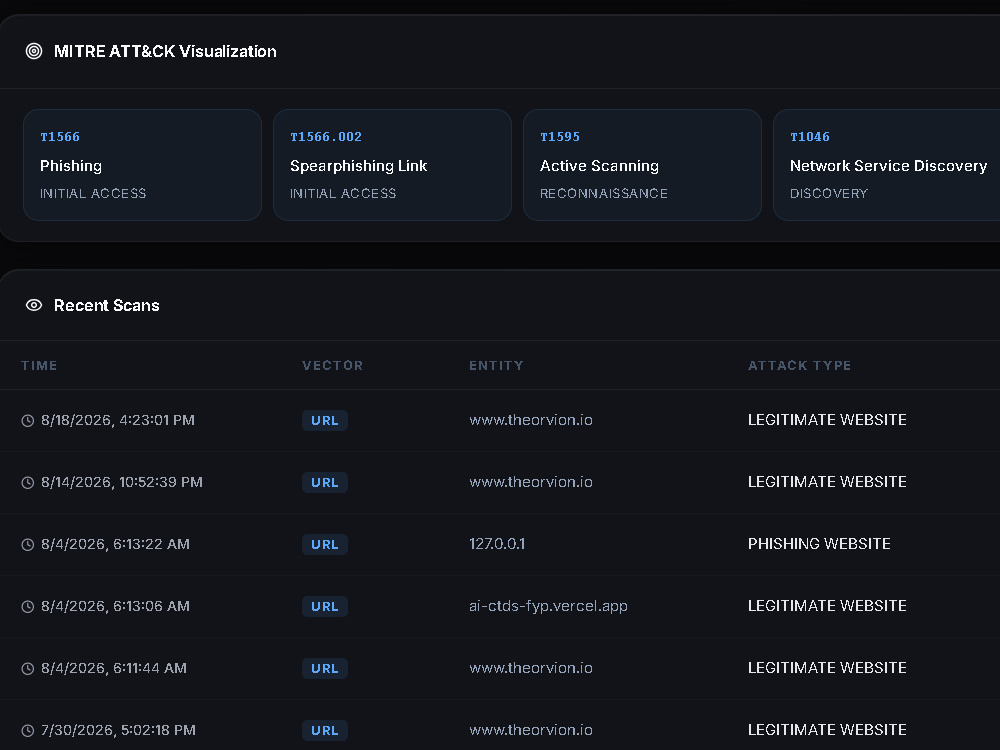
Task: Click INITIAL ACCESS label under Spearphishing Link
Action: coord(343,193)
